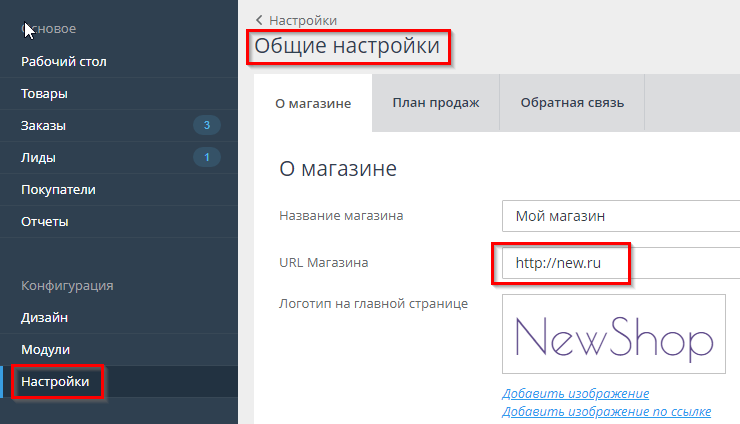Open Рабочий стол in the sidebar

pyautogui.click(x=64, y=61)
